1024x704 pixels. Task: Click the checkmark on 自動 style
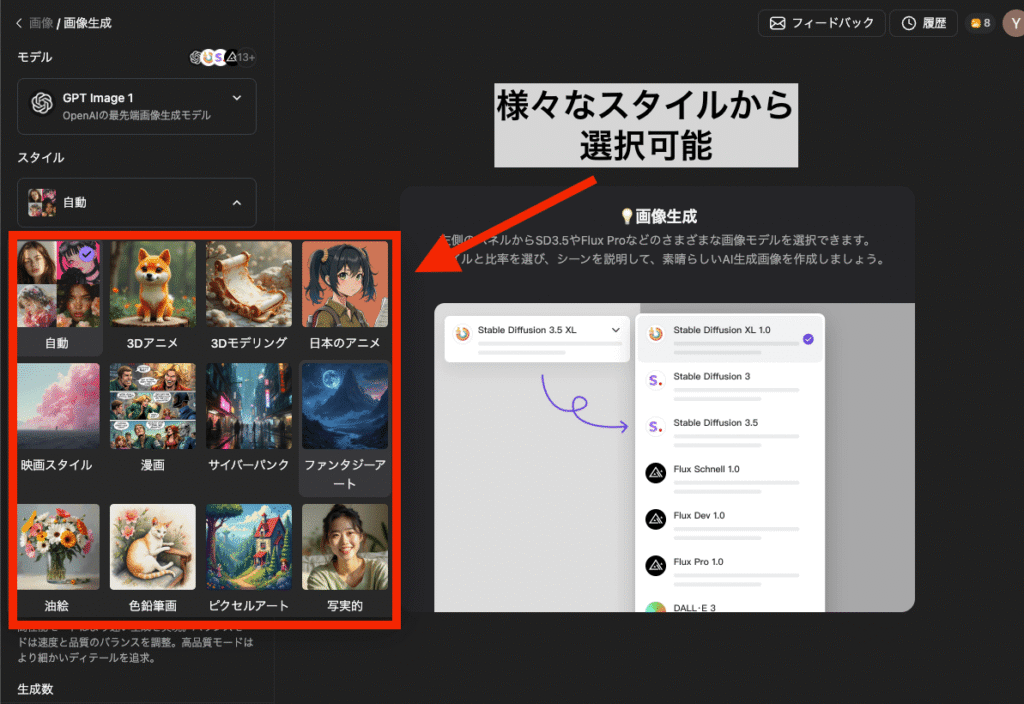(x=87, y=253)
